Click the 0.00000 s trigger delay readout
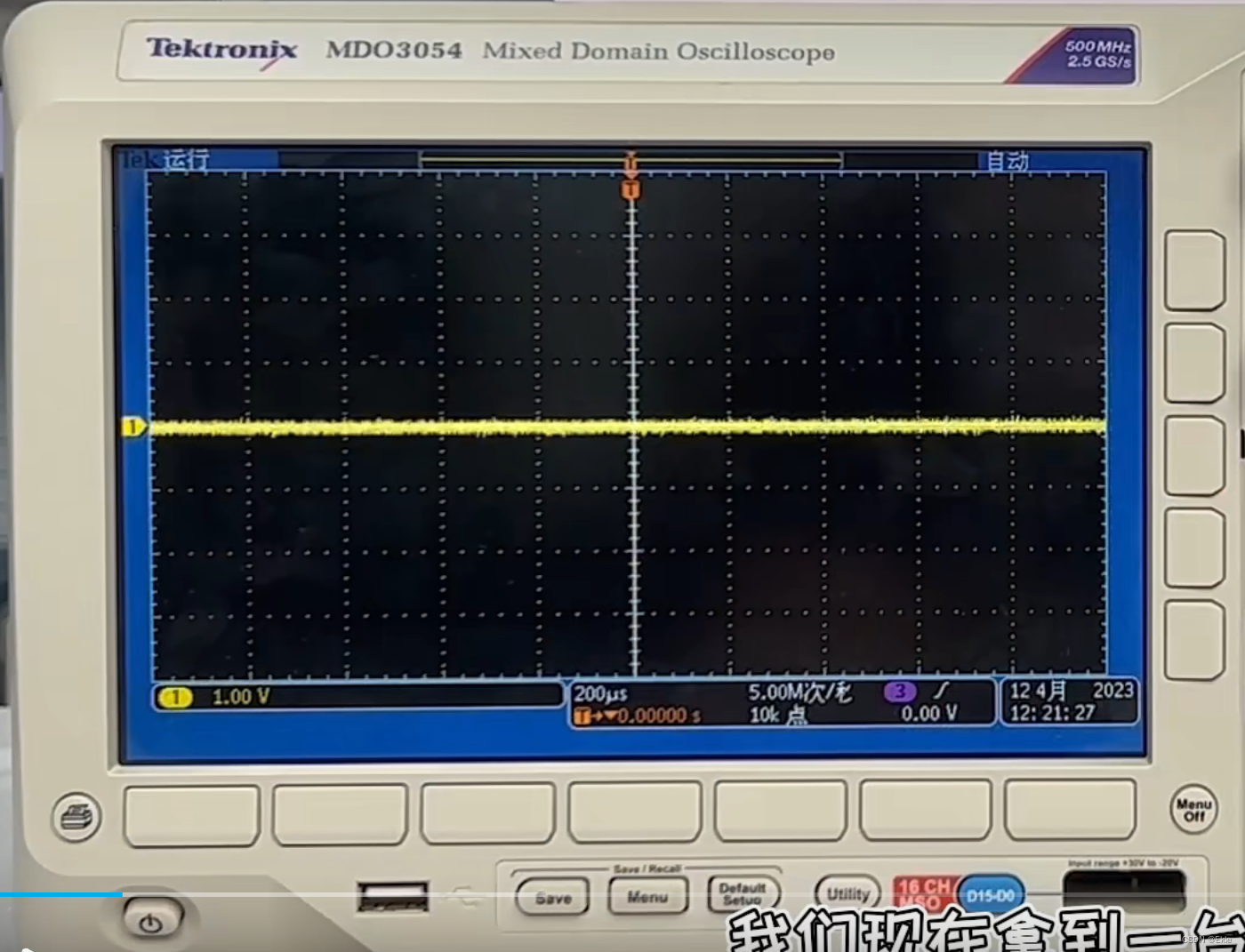Screen dimensions: 1245x952 658,716
